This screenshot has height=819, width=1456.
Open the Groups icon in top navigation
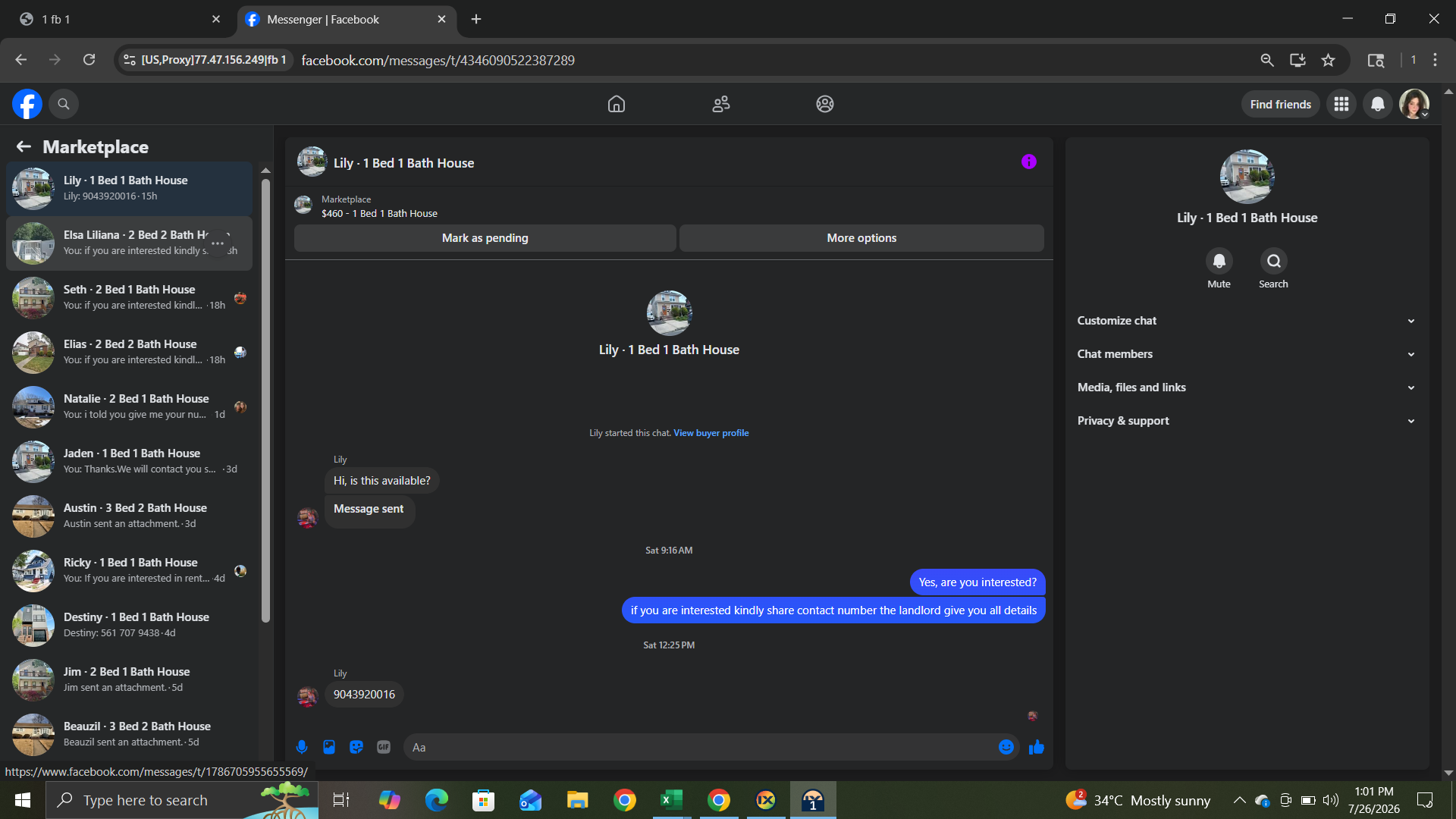[825, 104]
